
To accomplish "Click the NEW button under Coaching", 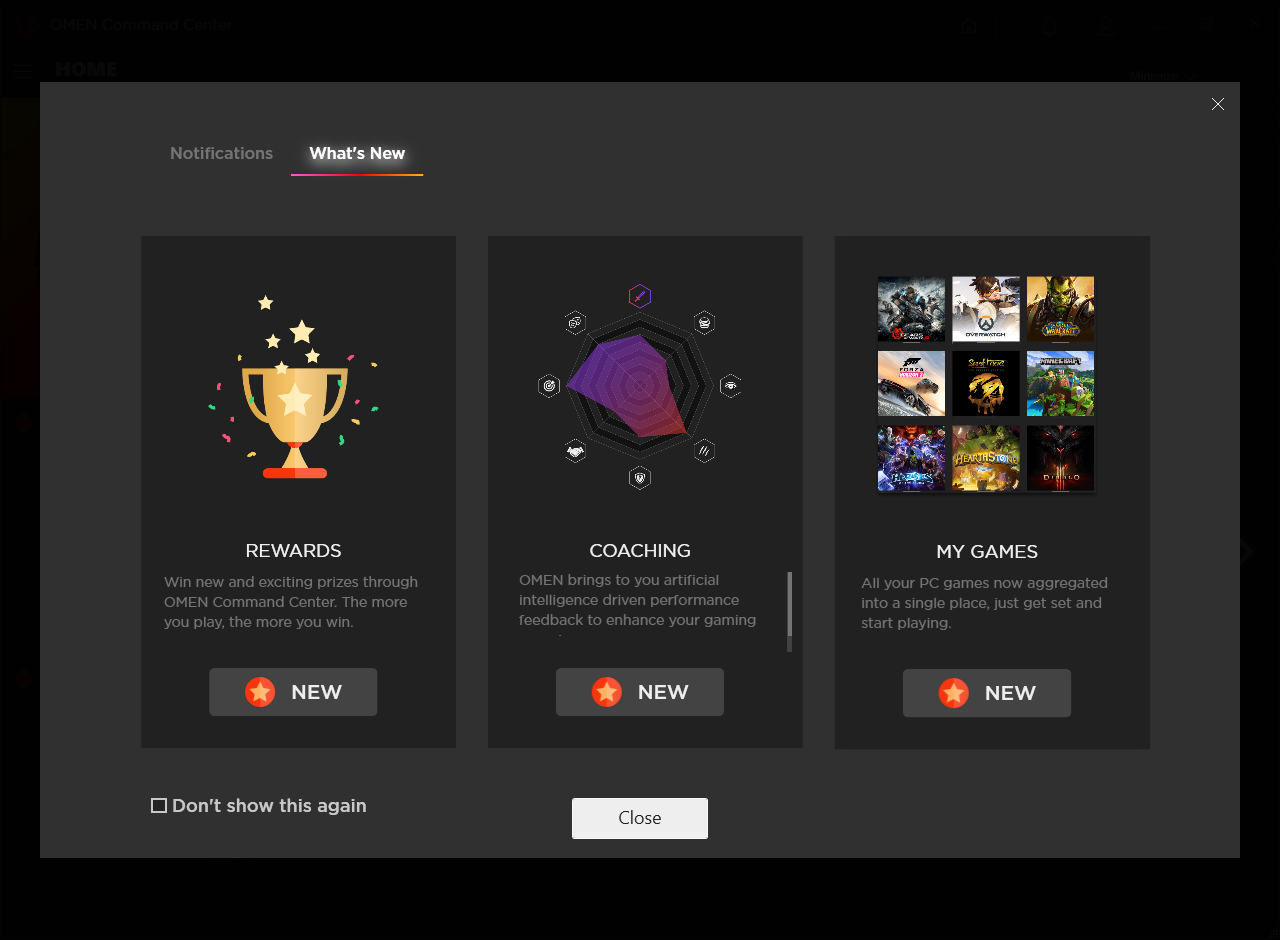I will (x=640, y=692).
